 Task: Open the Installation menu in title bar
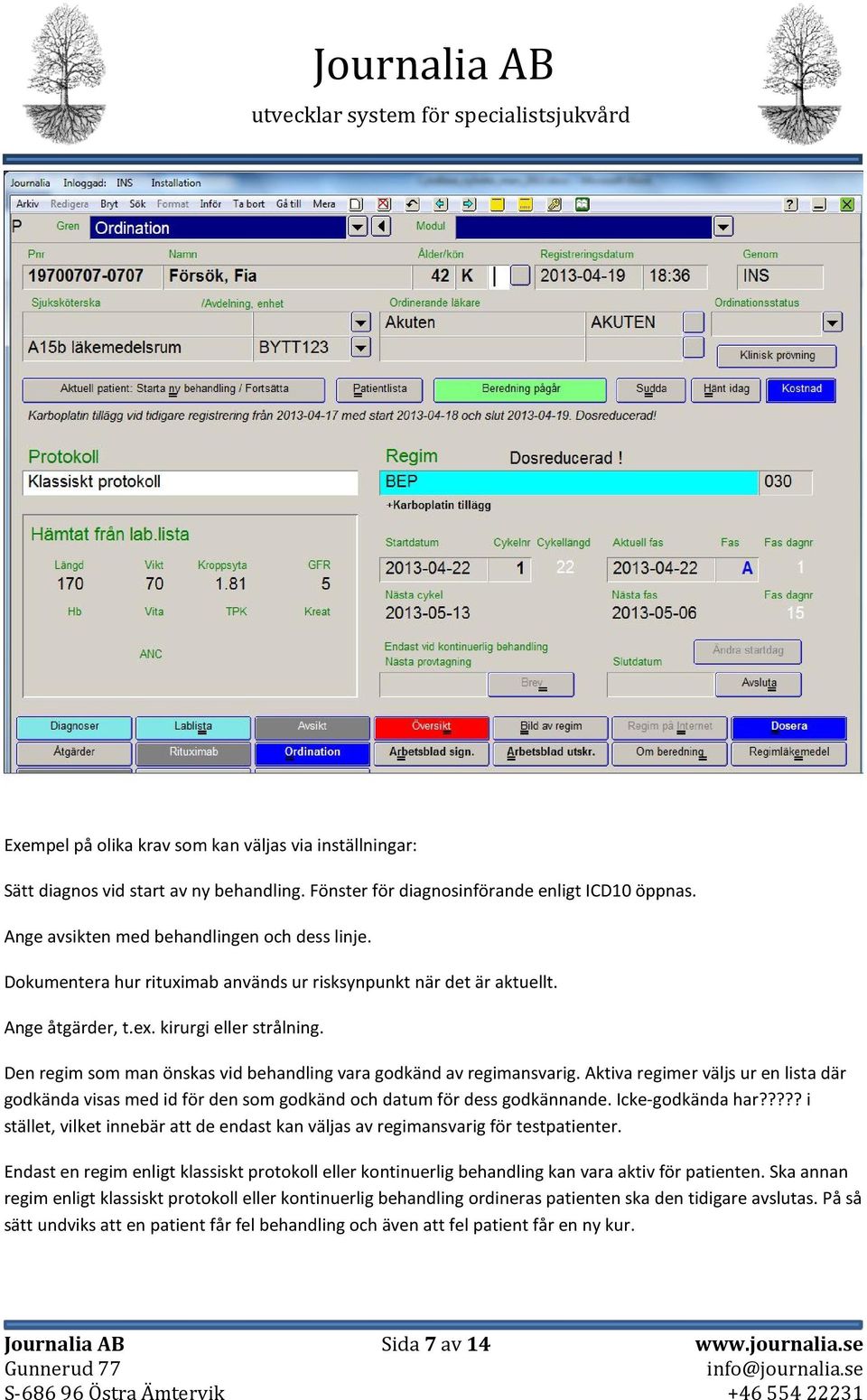(x=176, y=183)
